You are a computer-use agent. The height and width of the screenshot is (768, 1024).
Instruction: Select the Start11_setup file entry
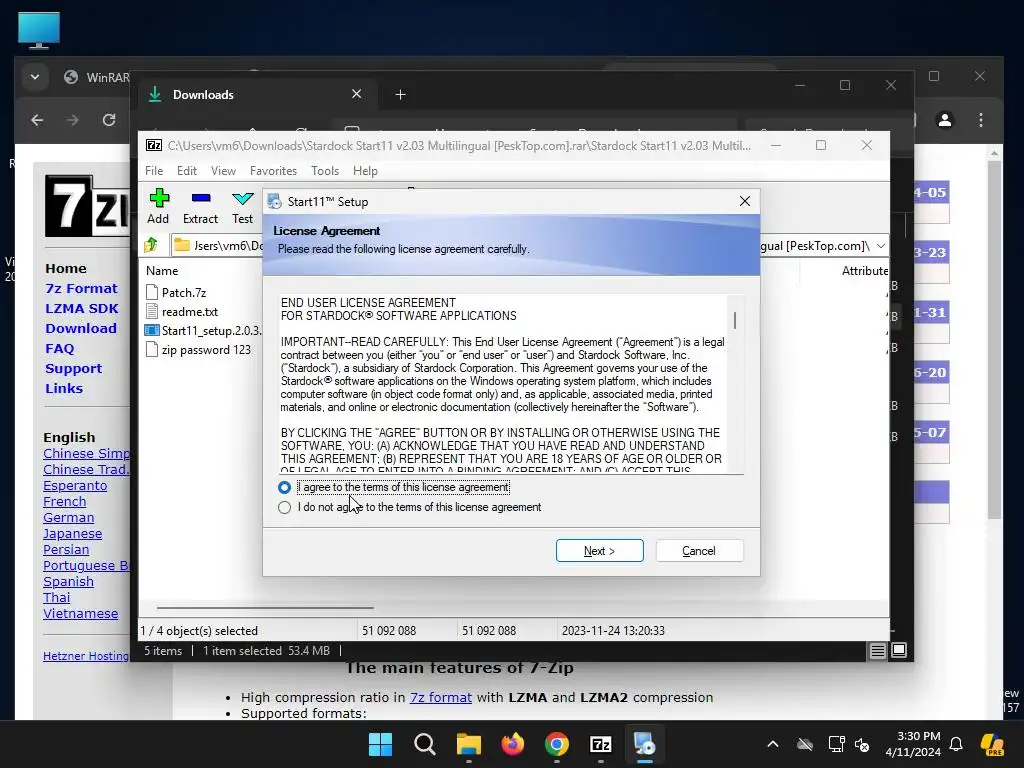[203, 330]
